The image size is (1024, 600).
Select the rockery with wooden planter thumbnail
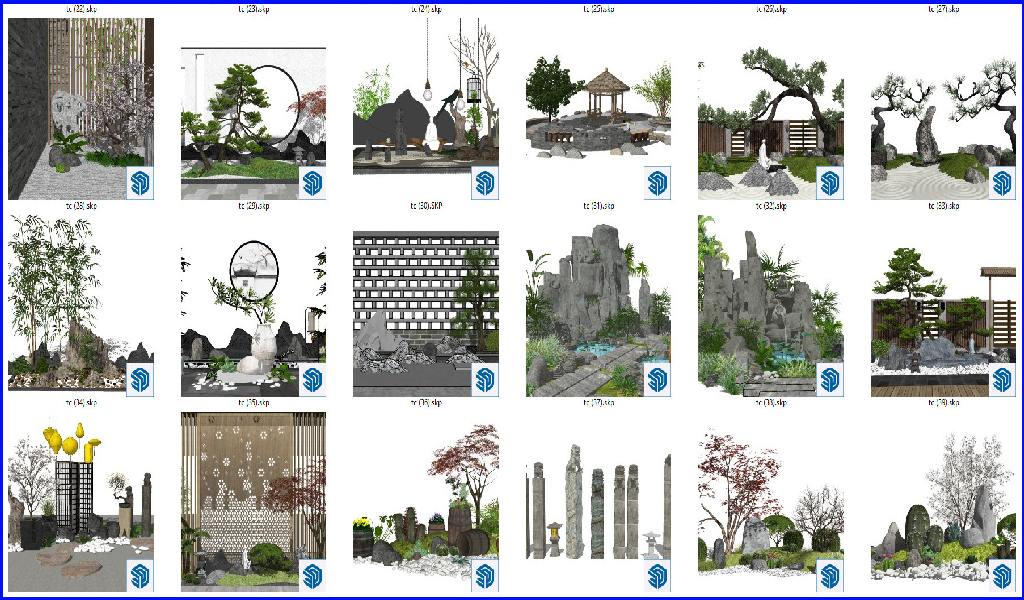click(770, 305)
